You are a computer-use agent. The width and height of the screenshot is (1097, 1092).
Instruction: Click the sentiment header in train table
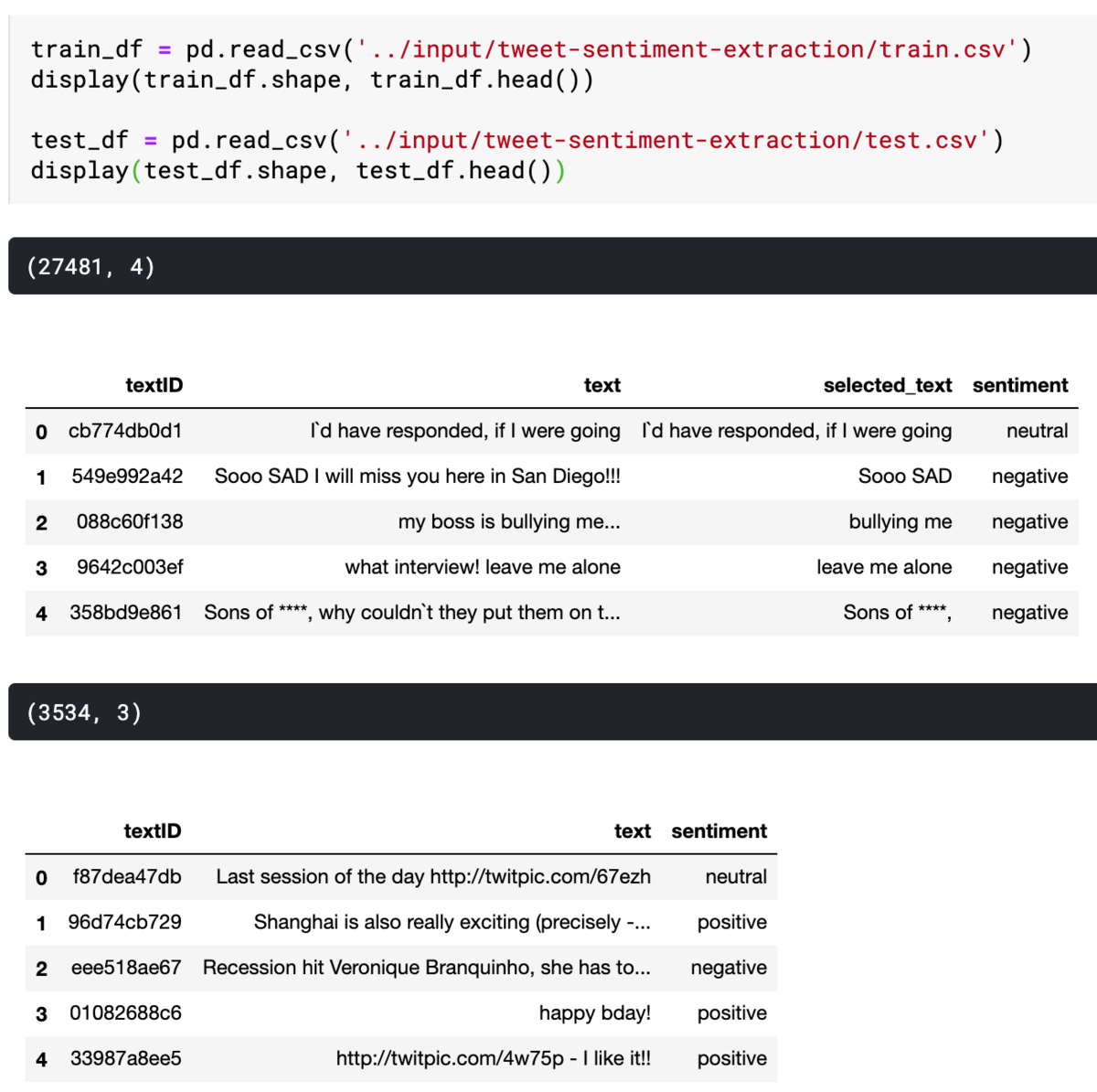[1020, 385]
